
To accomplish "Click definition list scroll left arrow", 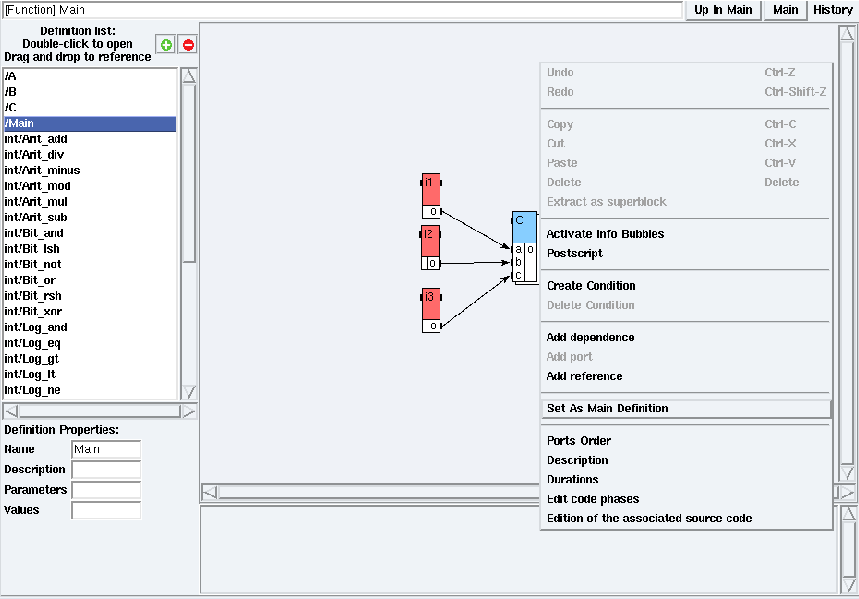I will (12, 411).
